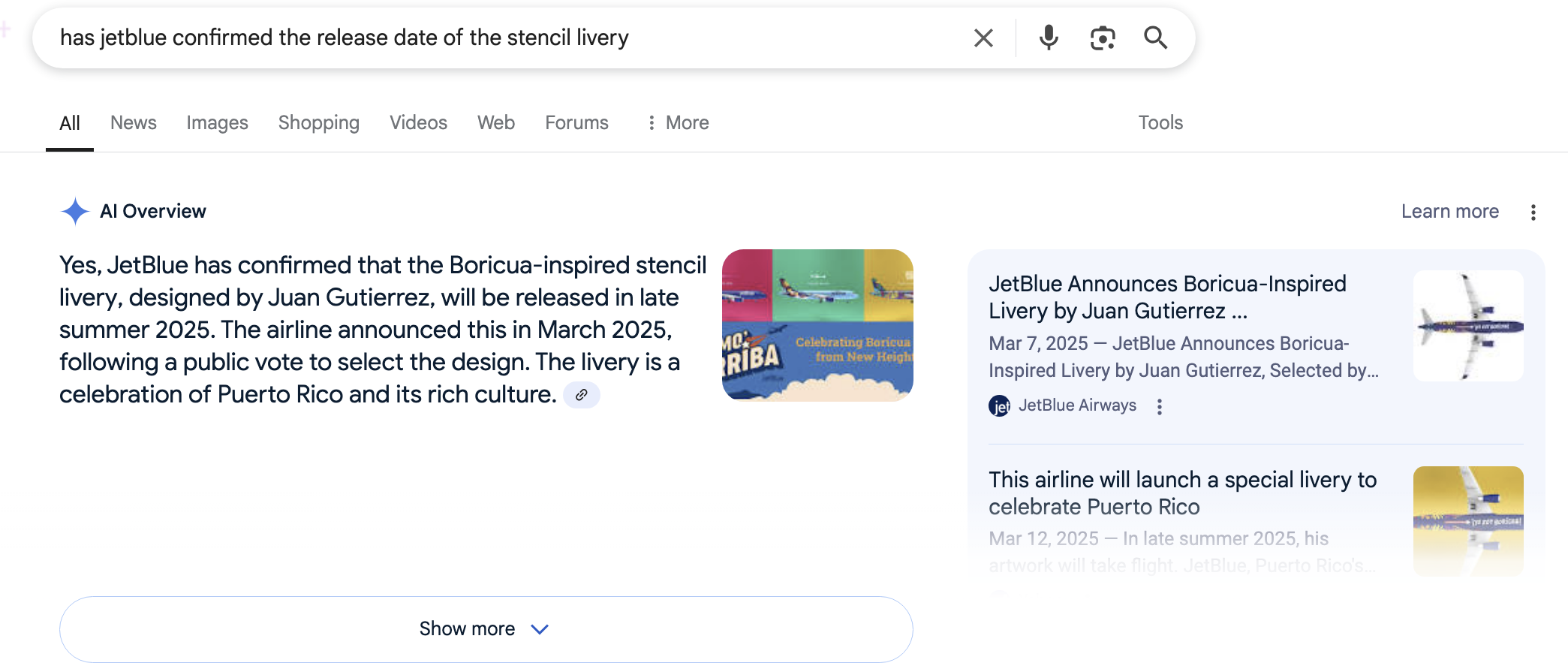This screenshot has height=672, width=1568.
Task: Open Google Lens image search icon
Action: [x=1103, y=38]
